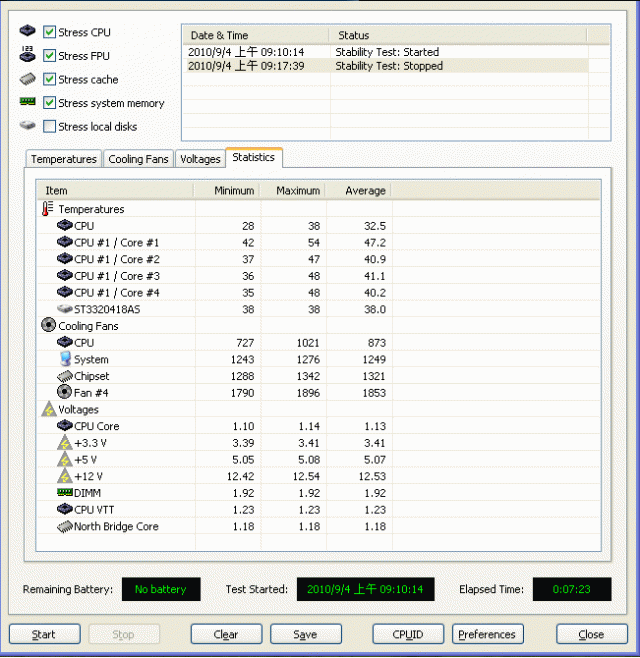Viewport: 640px width, 658px height.
Task: Click the Item column header
Action: point(115,191)
